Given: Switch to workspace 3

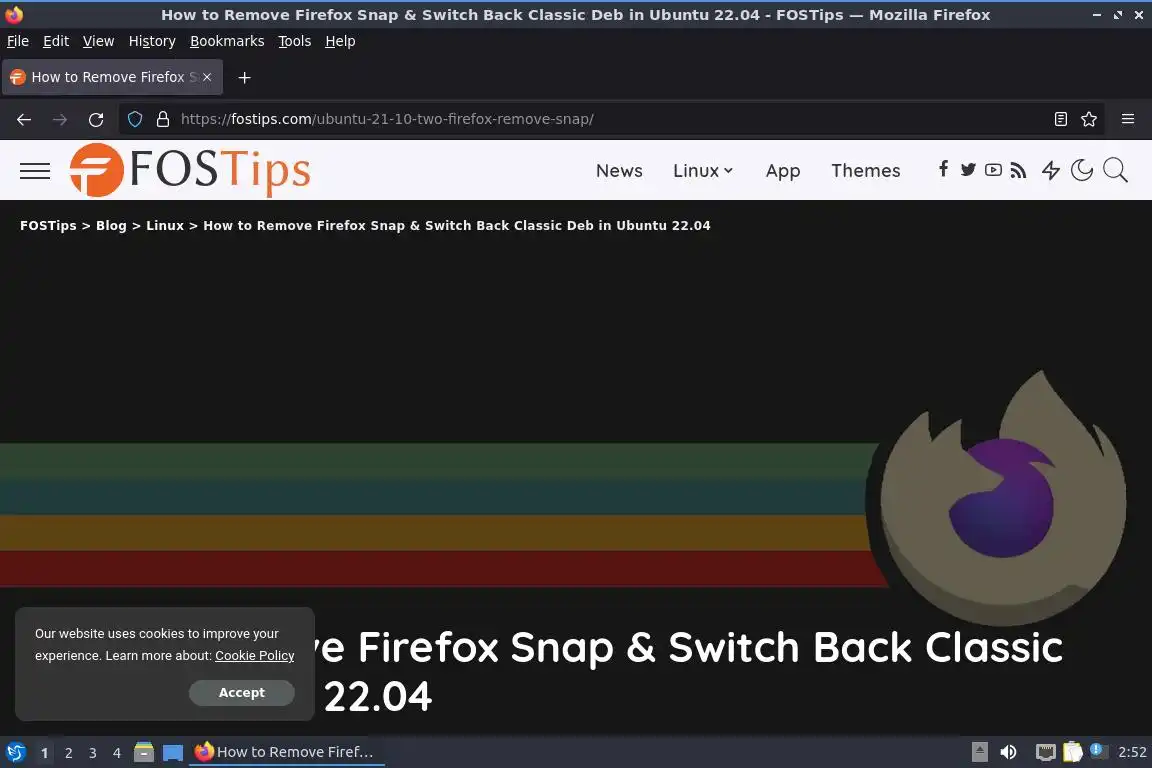Looking at the screenshot, I should tap(93, 753).
